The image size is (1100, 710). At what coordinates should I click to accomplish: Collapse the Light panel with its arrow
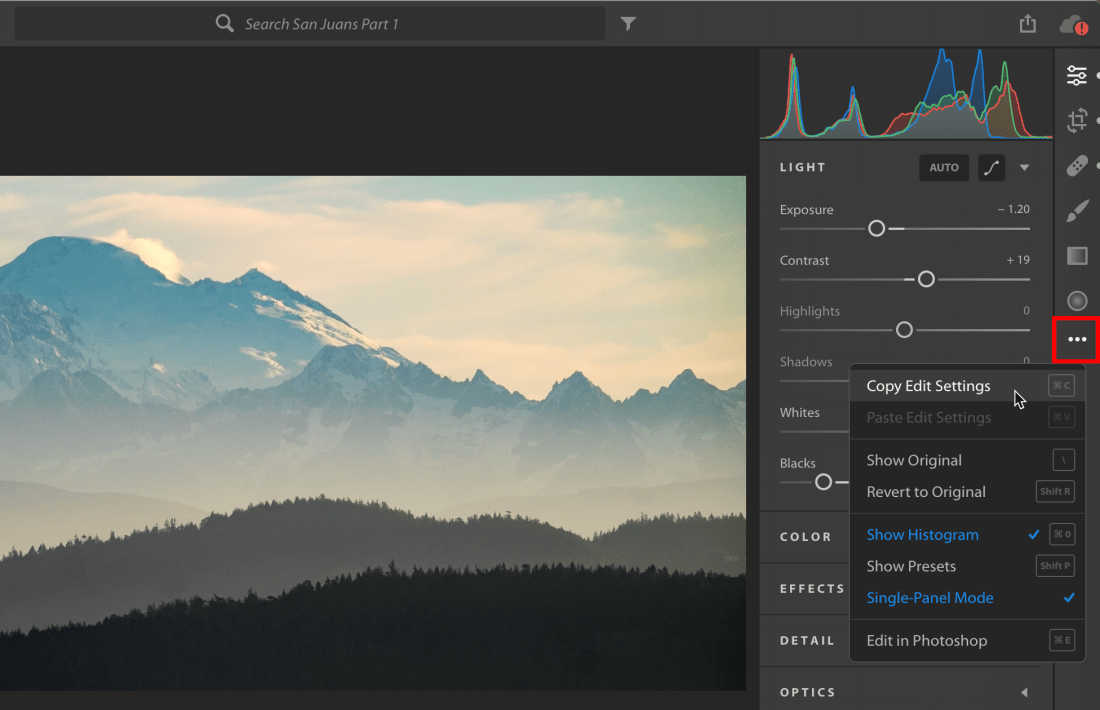(1024, 168)
